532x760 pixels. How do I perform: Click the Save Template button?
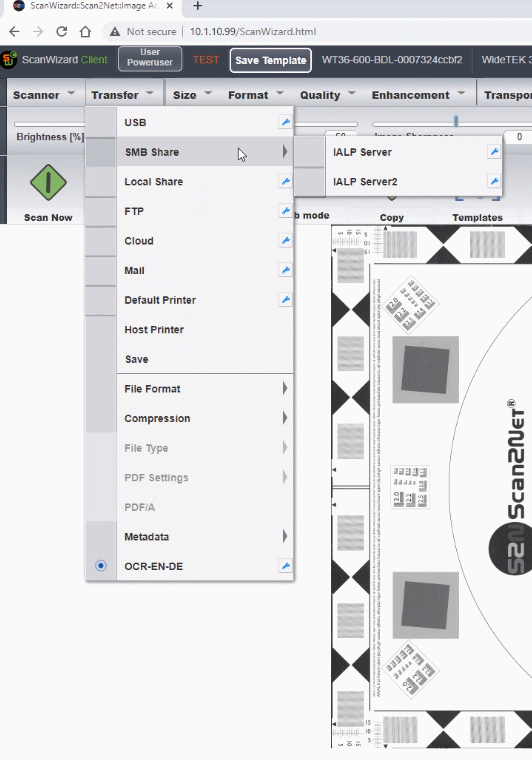pyautogui.click(x=270, y=61)
